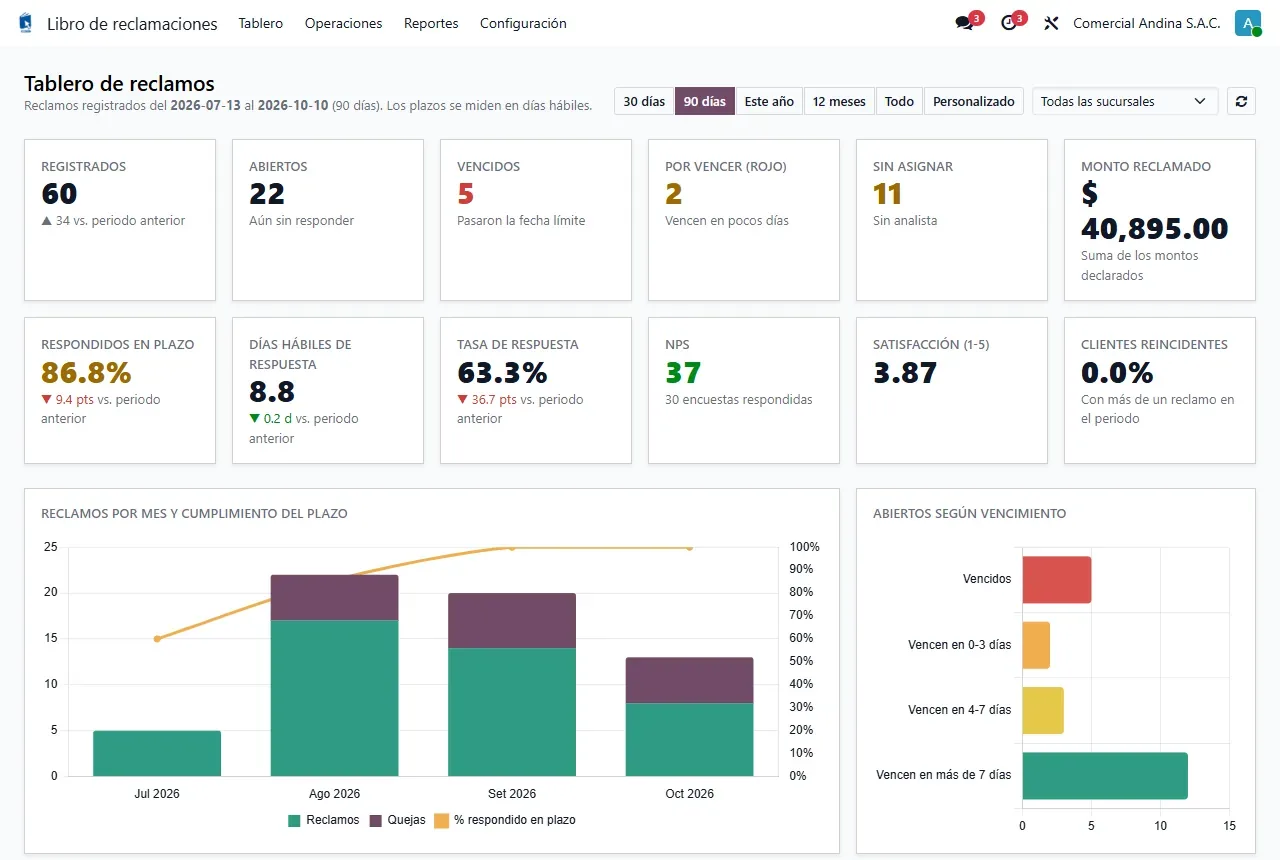Screen dimensions: 1280x860
Task: Open the user avatar menu
Action: [1247, 23]
